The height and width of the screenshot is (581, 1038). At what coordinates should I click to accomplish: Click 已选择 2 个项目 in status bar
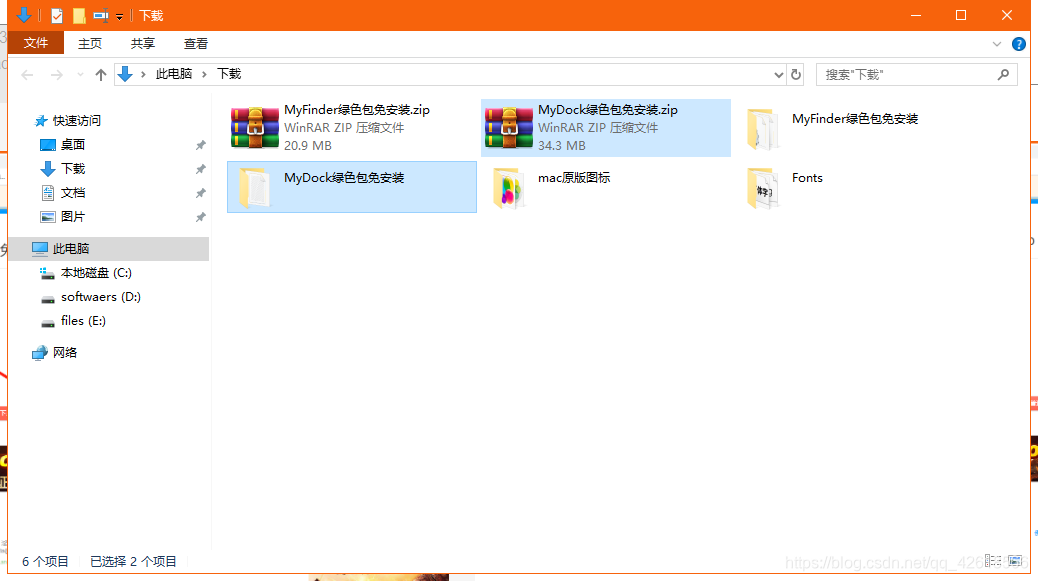click(133, 562)
